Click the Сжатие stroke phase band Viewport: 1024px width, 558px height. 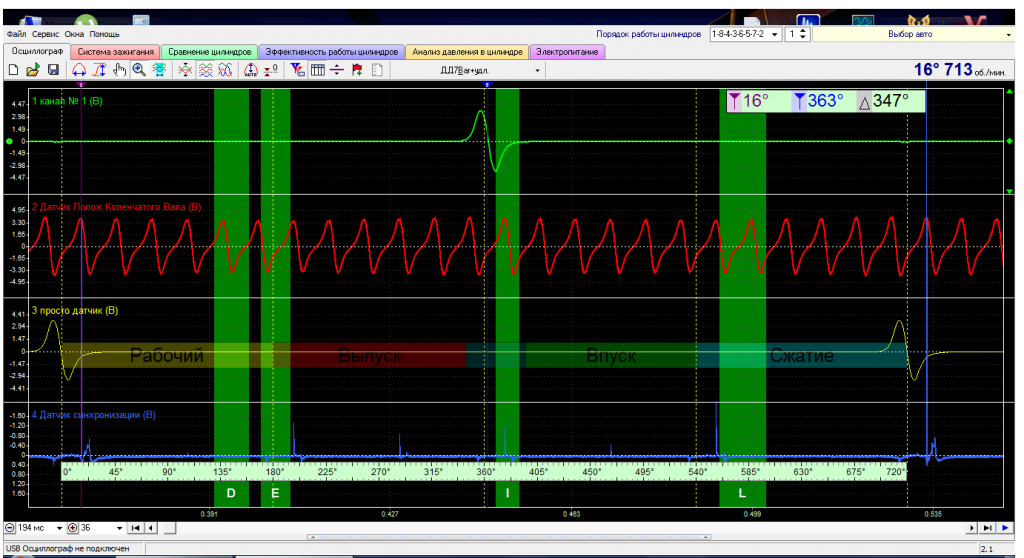point(801,355)
